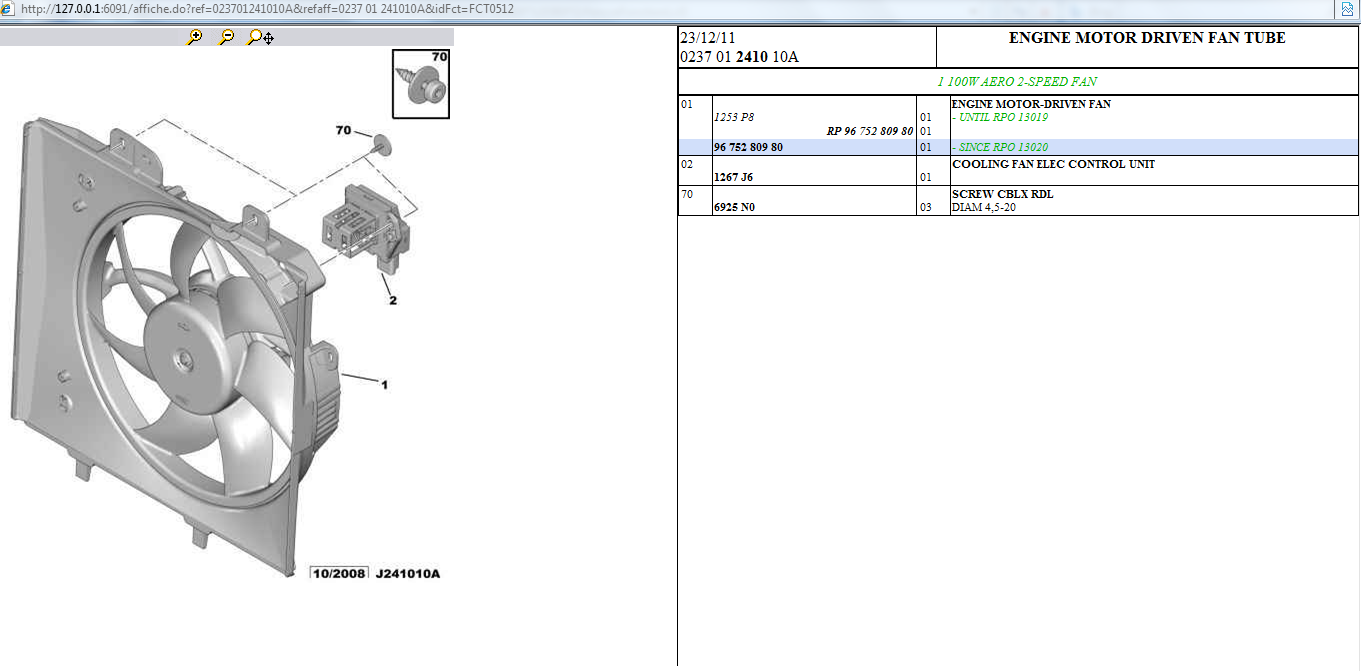Click the 1 100W AERO 2-SPEED FAN heading
The image size is (1361, 671).
pyautogui.click(x=1017, y=82)
